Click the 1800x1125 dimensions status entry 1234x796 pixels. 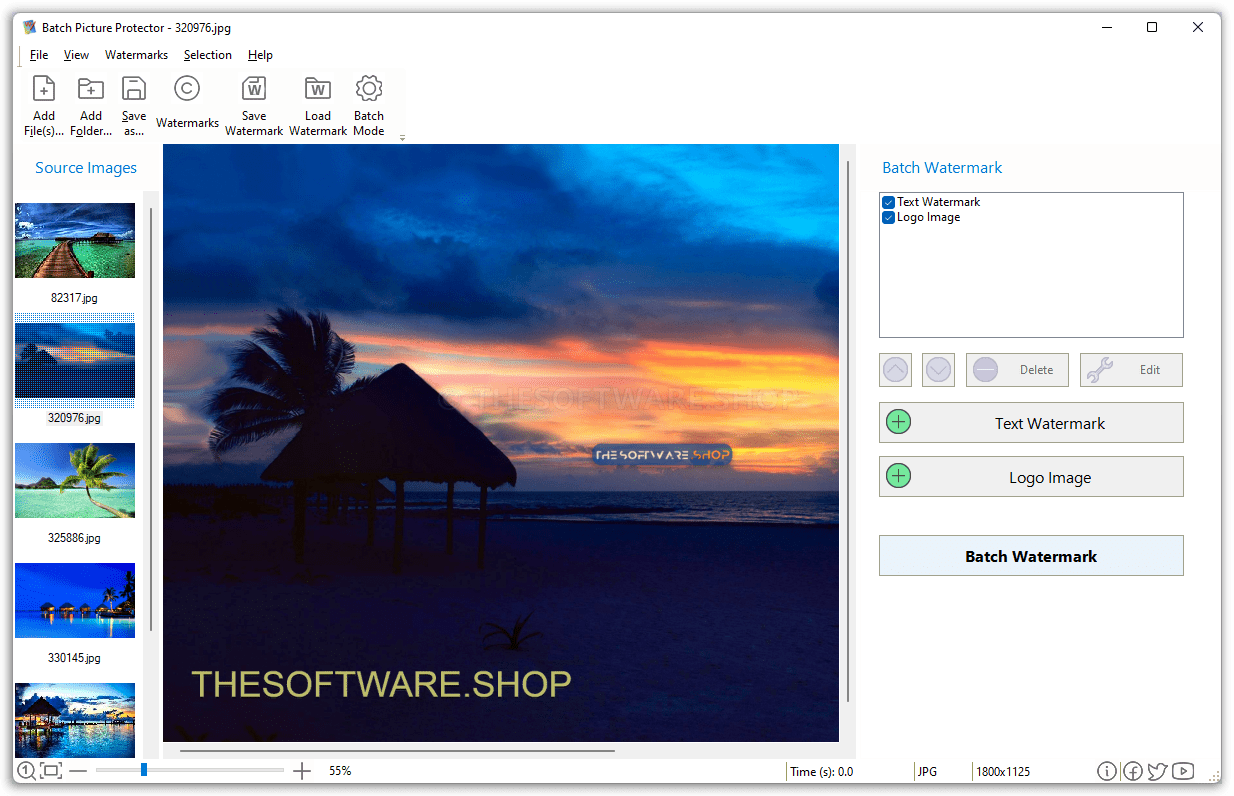[x=1004, y=772]
